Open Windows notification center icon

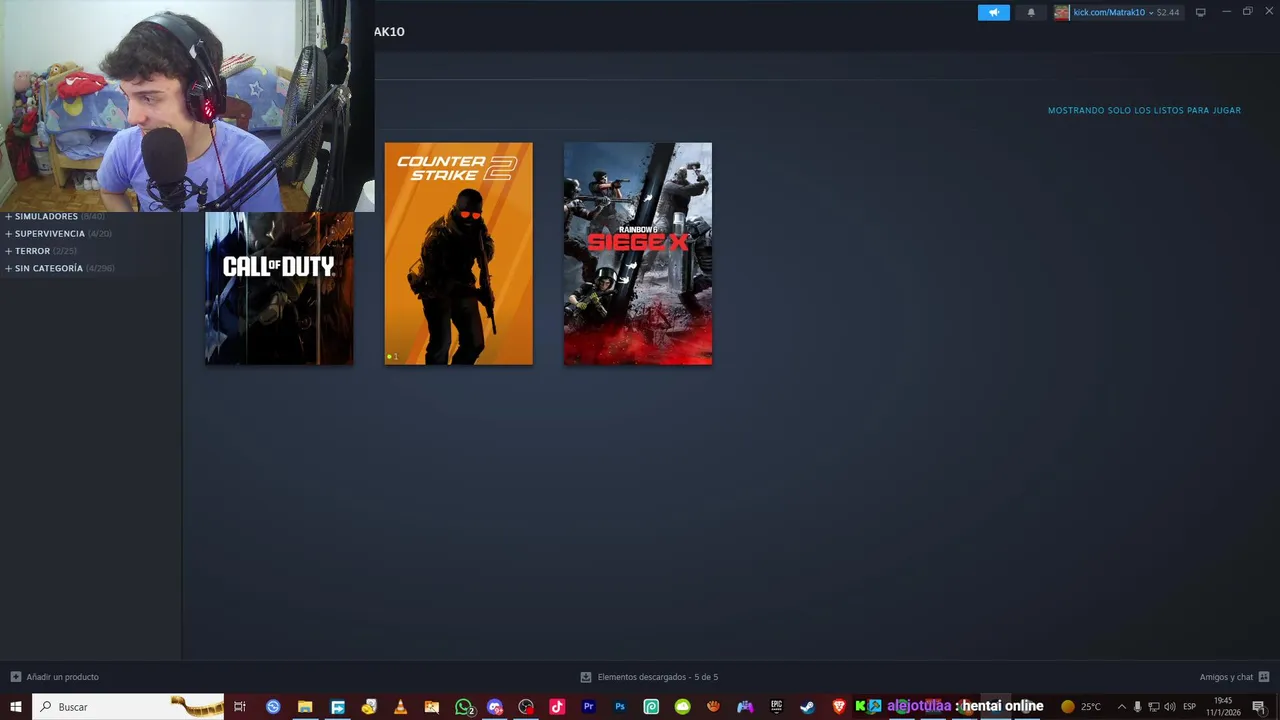tap(1258, 707)
